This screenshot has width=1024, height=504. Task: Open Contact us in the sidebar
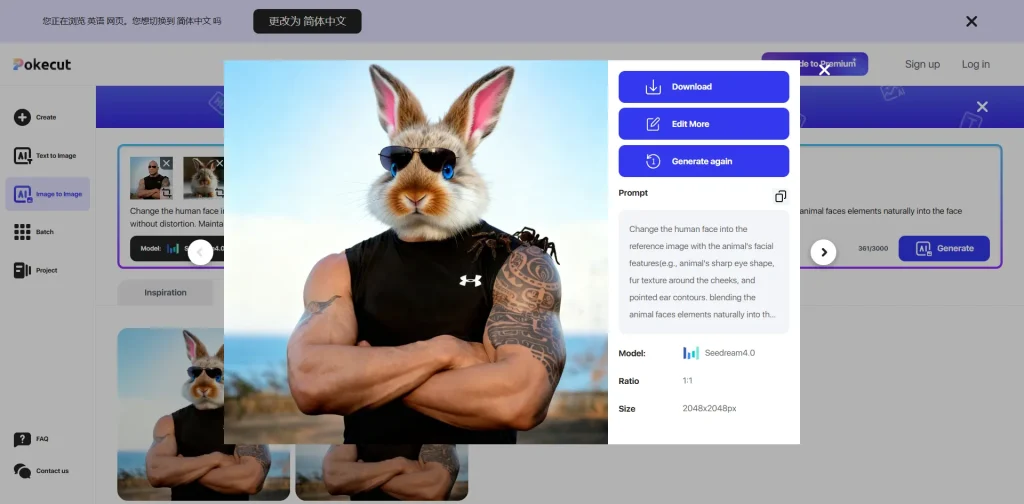41,471
